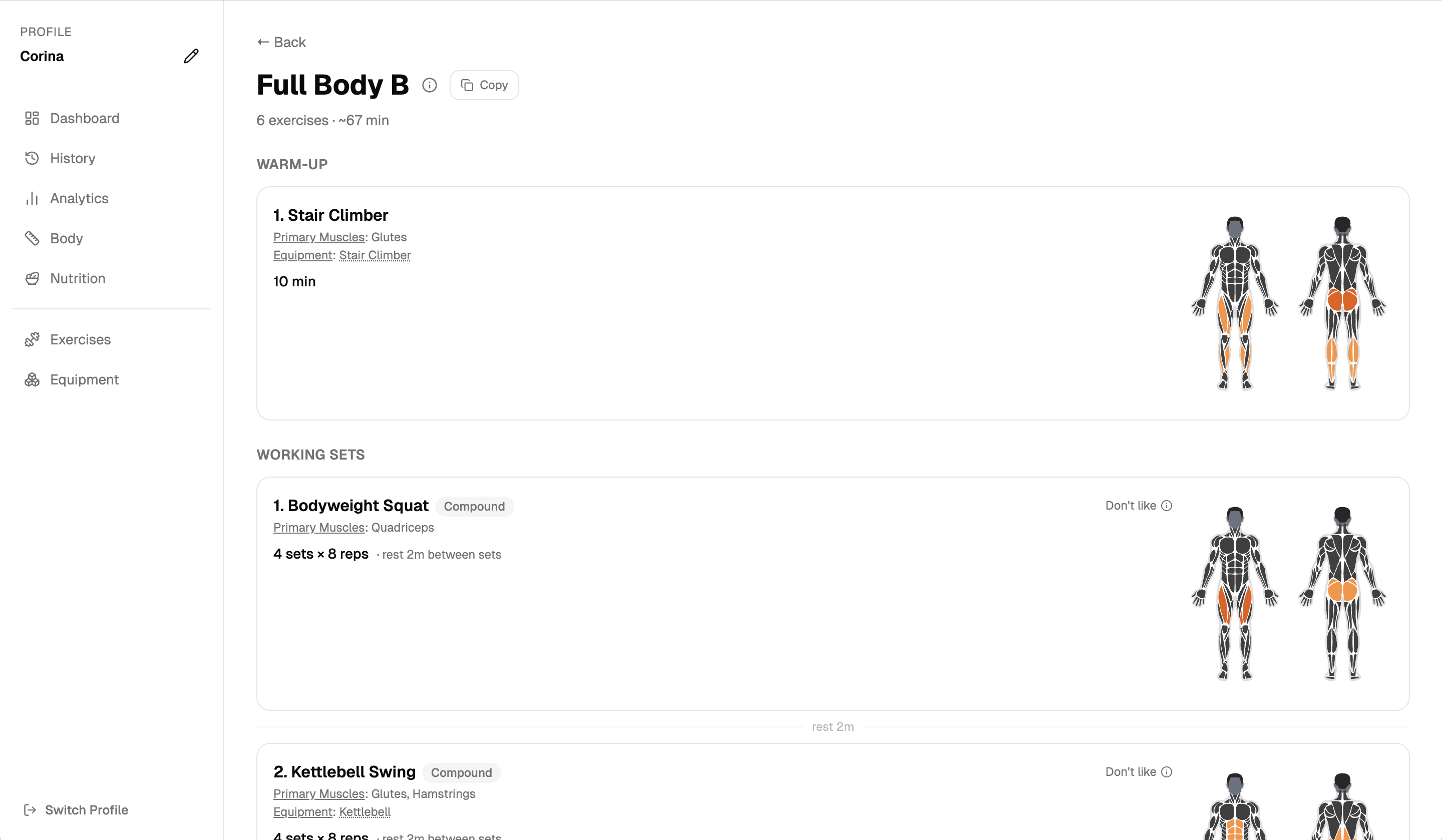Screen dimensions: 1442x840
Task: Click Primary Muscles link under Stair Climber
Action: pyautogui.click(x=319, y=237)
